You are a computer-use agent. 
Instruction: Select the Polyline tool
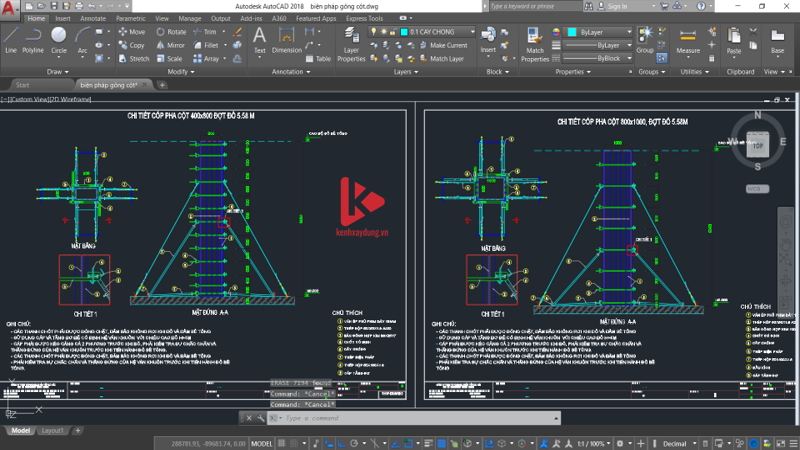point(33,38)
